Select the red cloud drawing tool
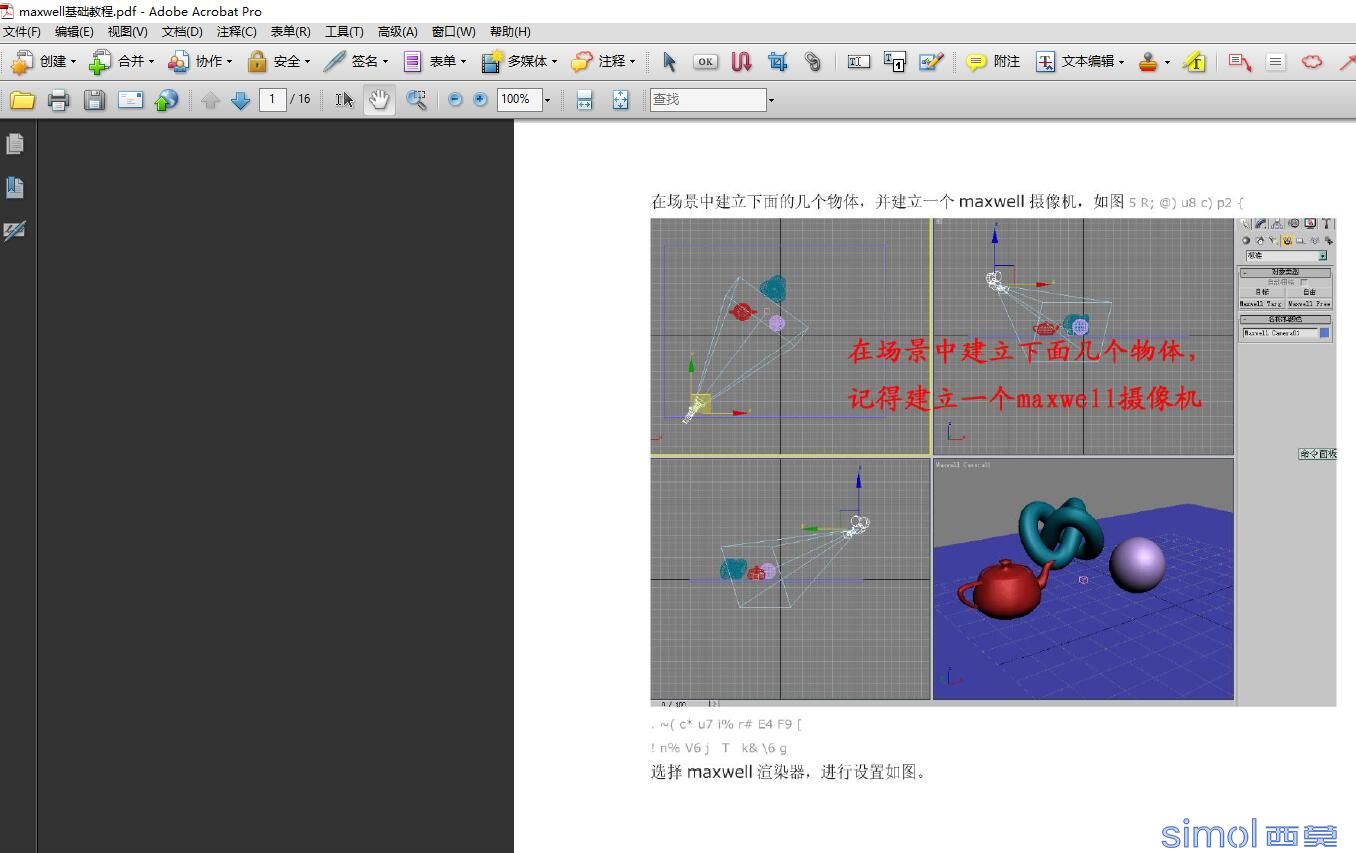 [x=1311, y=62]
